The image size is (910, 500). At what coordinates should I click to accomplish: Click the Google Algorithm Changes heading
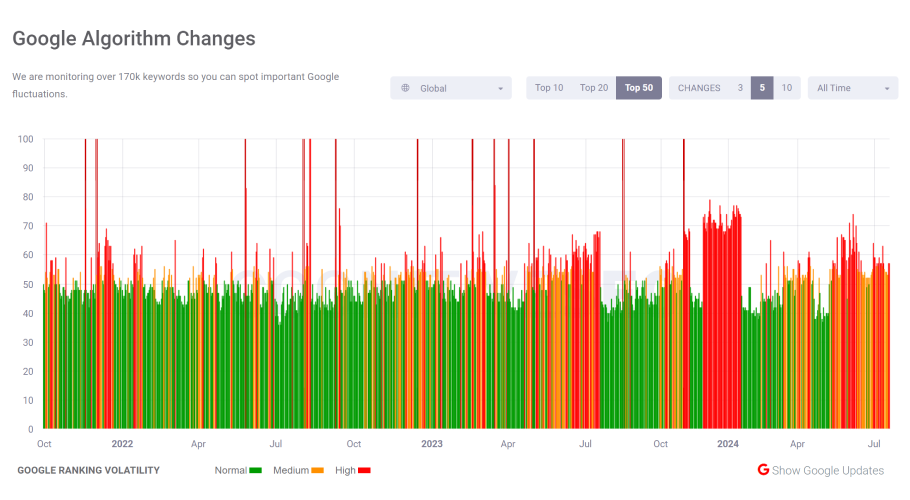coord(134,38)
